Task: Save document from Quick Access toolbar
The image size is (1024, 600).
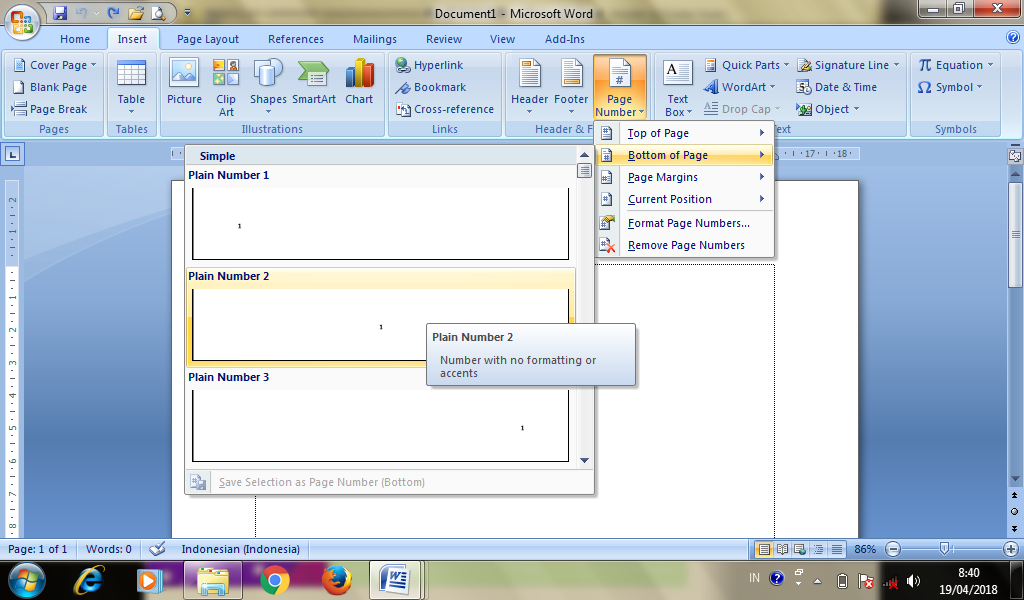Action: click(60, 12)
